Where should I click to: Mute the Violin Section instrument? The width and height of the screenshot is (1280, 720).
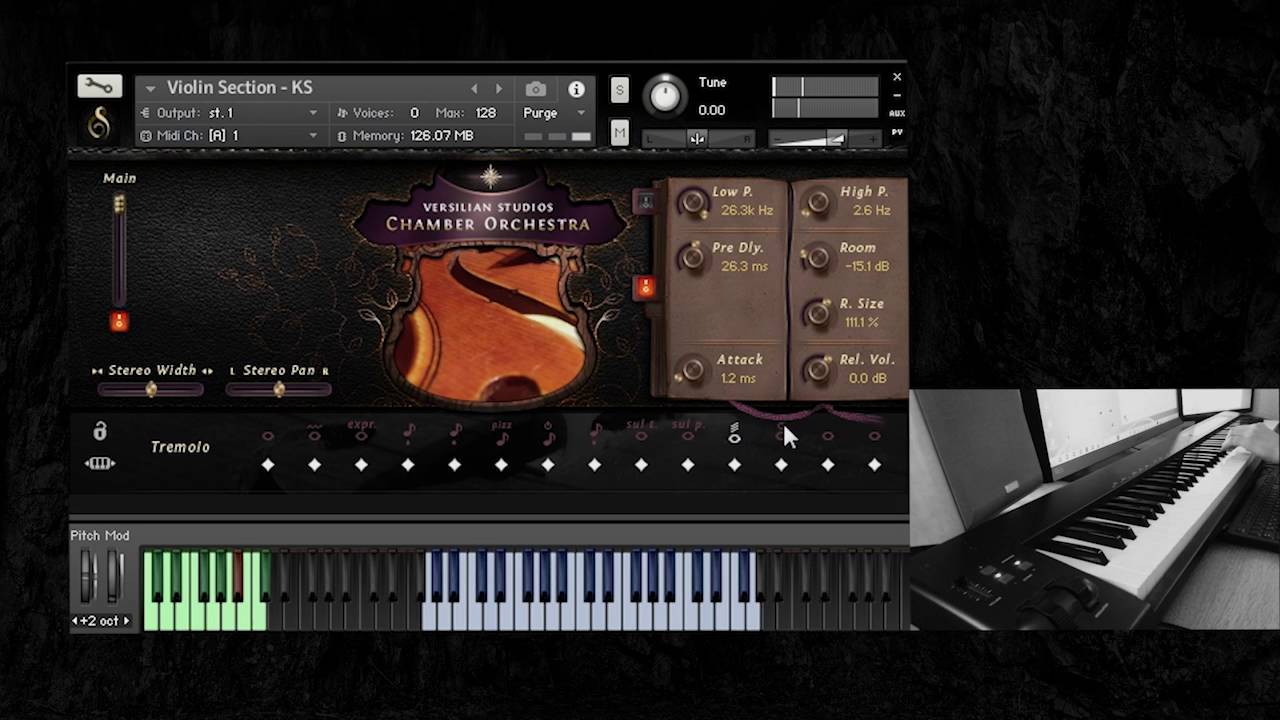[x=620, y=133]
